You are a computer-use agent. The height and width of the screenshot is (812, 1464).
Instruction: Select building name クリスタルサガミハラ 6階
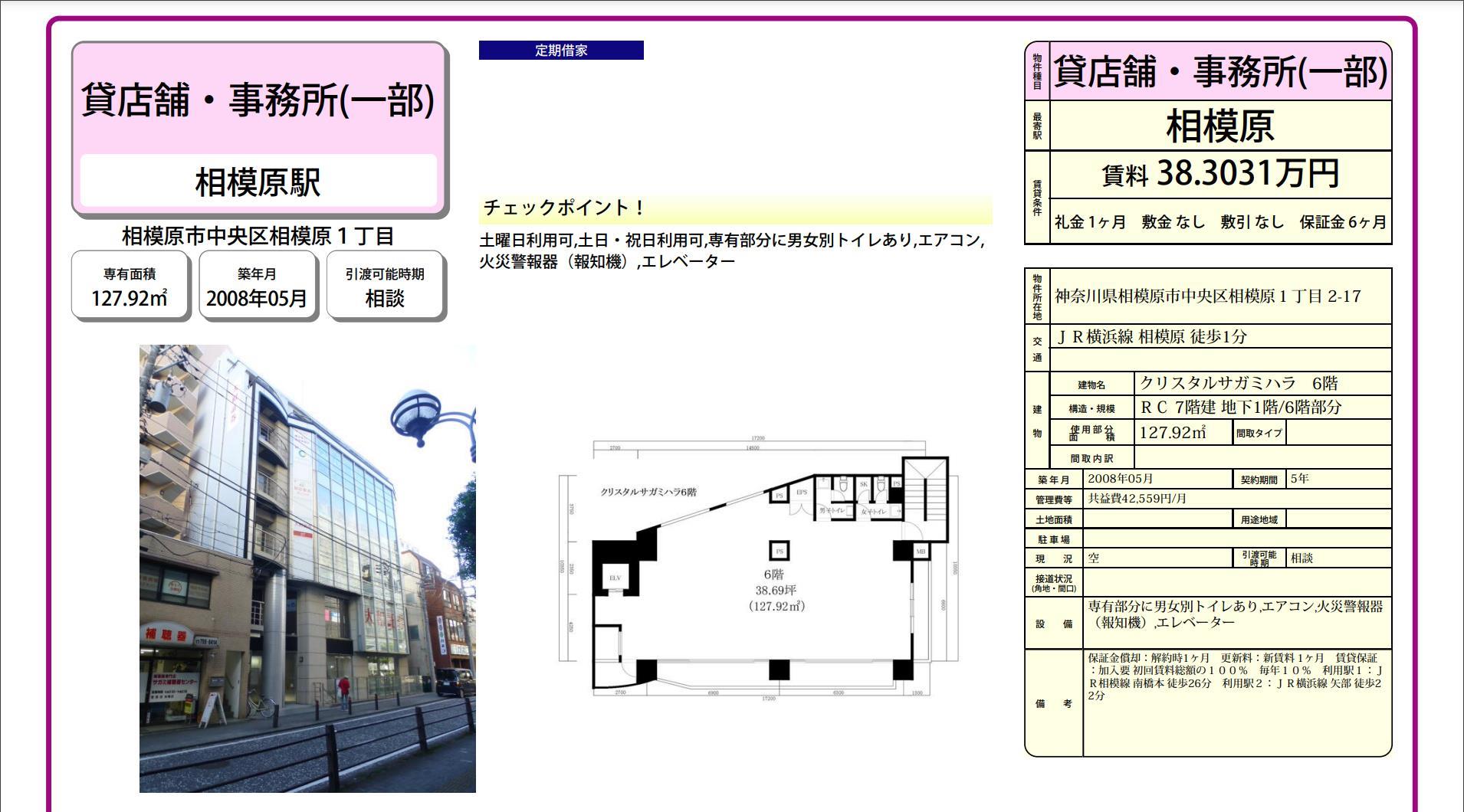(1239, 383)
